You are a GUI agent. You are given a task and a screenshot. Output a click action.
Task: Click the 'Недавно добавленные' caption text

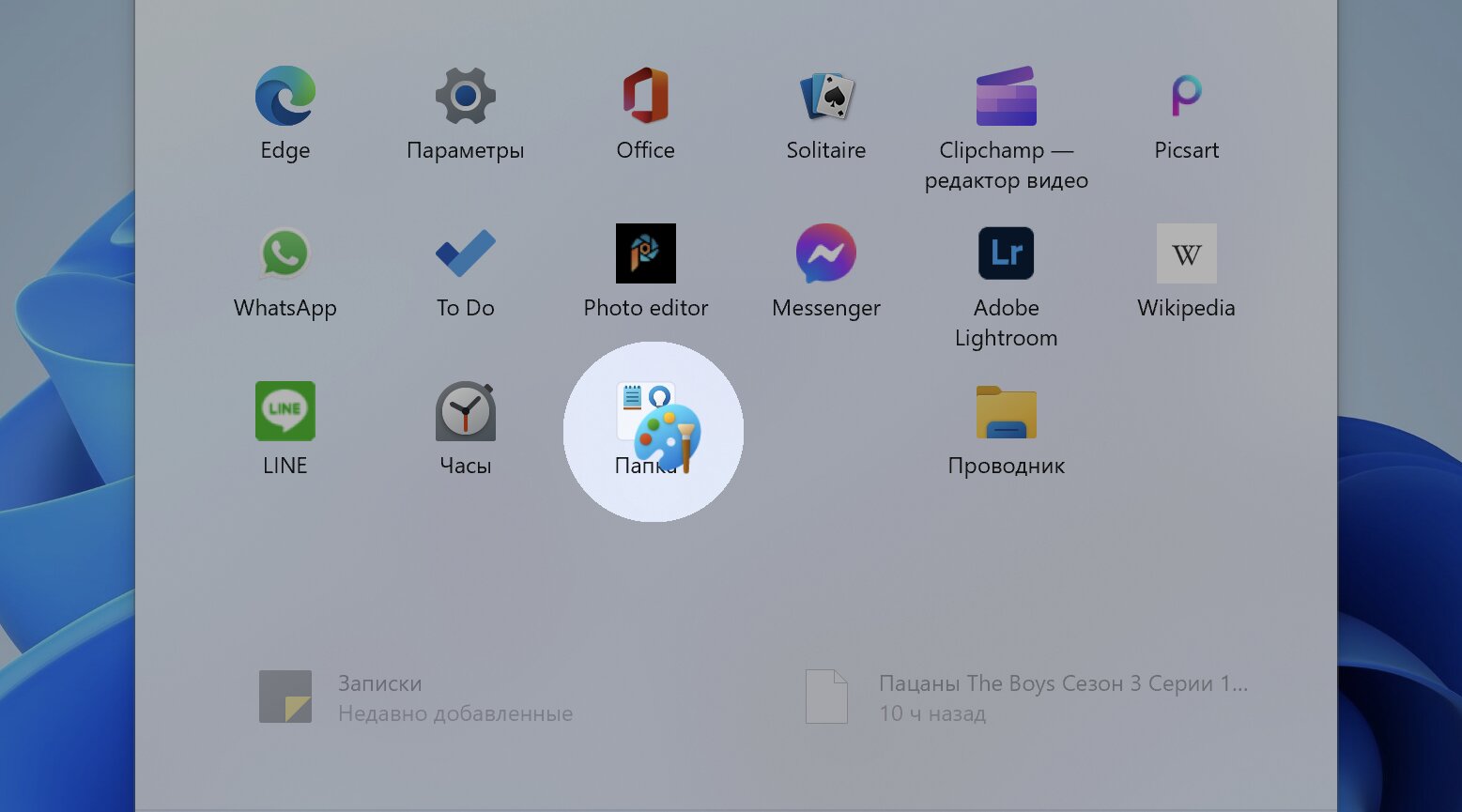click(455, 713)
